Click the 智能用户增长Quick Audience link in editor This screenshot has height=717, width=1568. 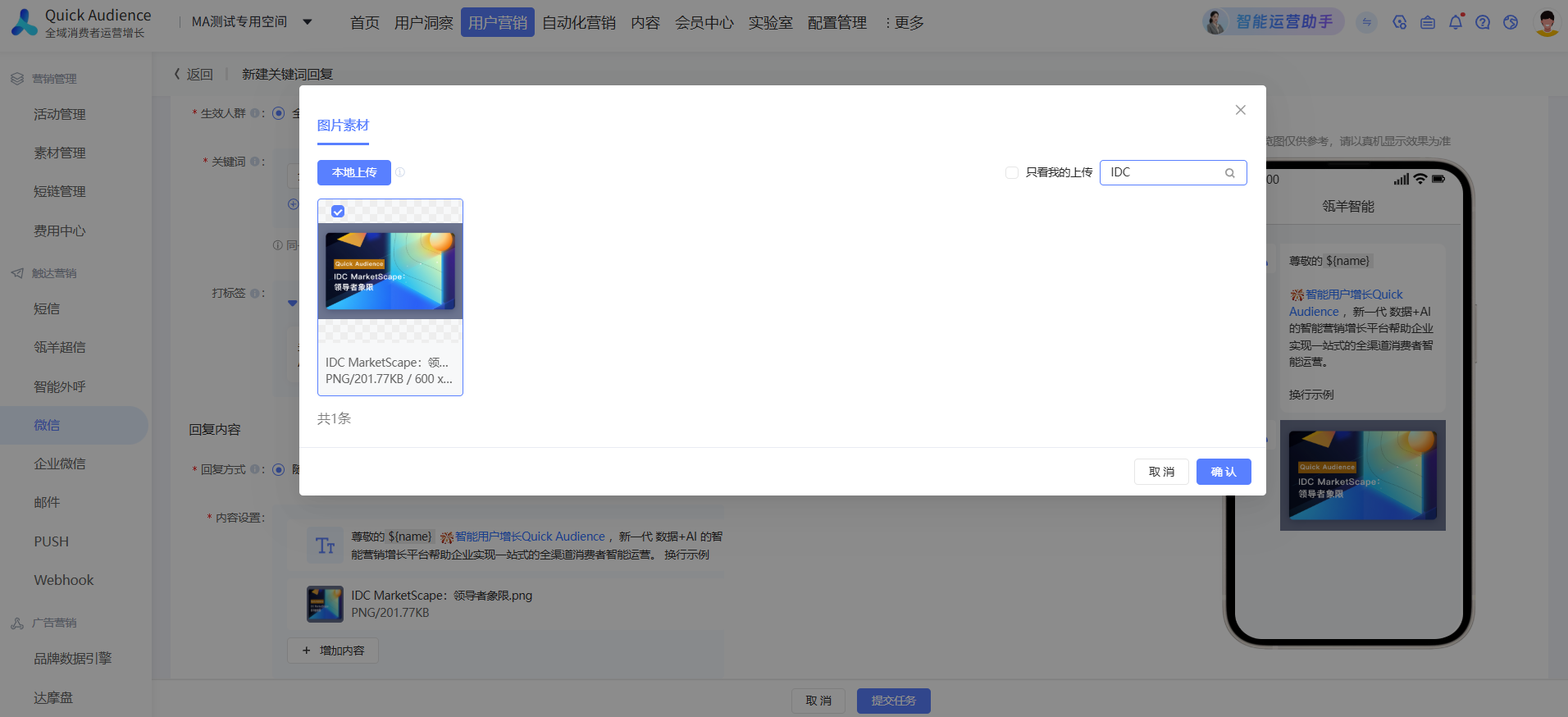click(x=530, y=537)
